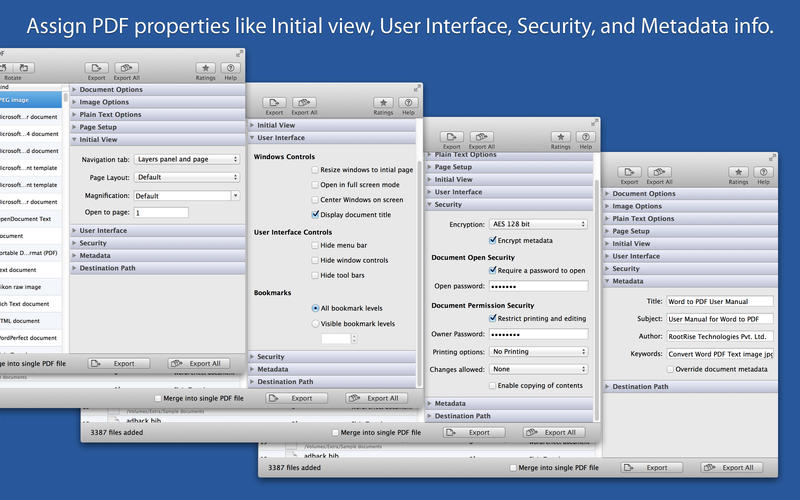This screenshot has height=500, width=800.
Task: Click bottom Export button in Initial View window
Action: (x=118, y=364)
